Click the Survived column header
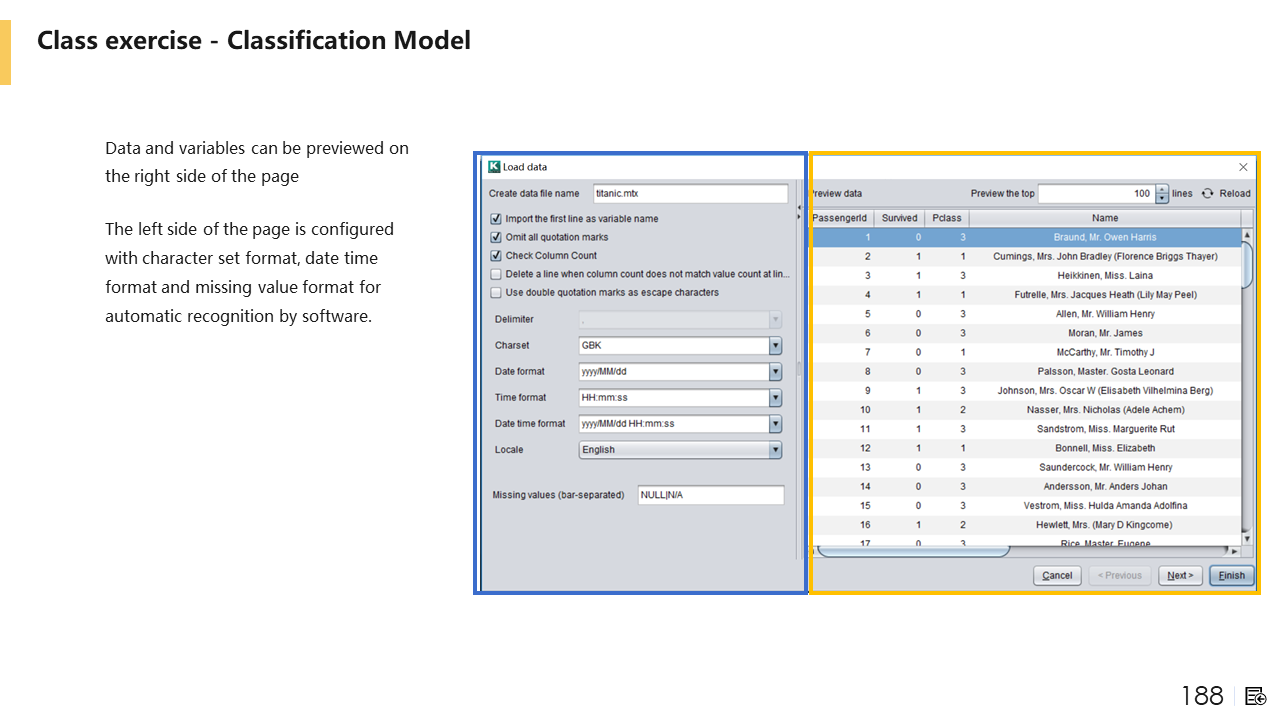The height and width of the screenshot is (720, 1280). 899,218
